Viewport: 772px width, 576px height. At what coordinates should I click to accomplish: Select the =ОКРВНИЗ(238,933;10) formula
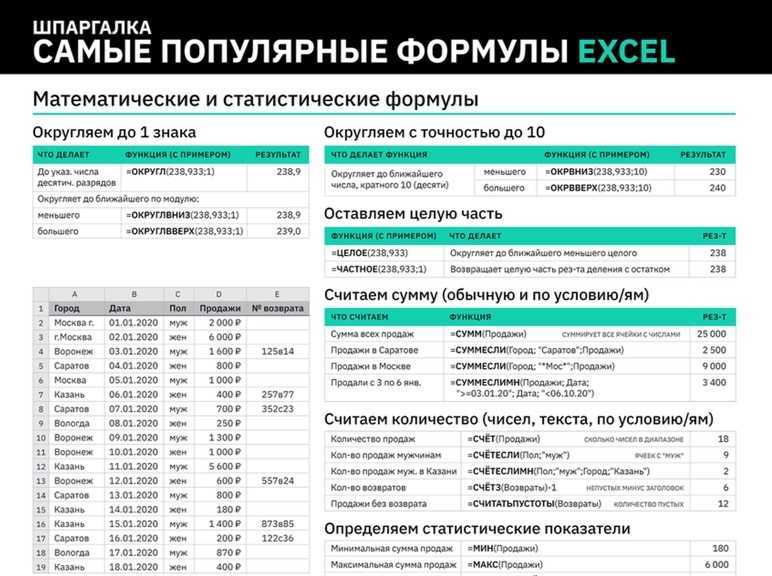596,171
